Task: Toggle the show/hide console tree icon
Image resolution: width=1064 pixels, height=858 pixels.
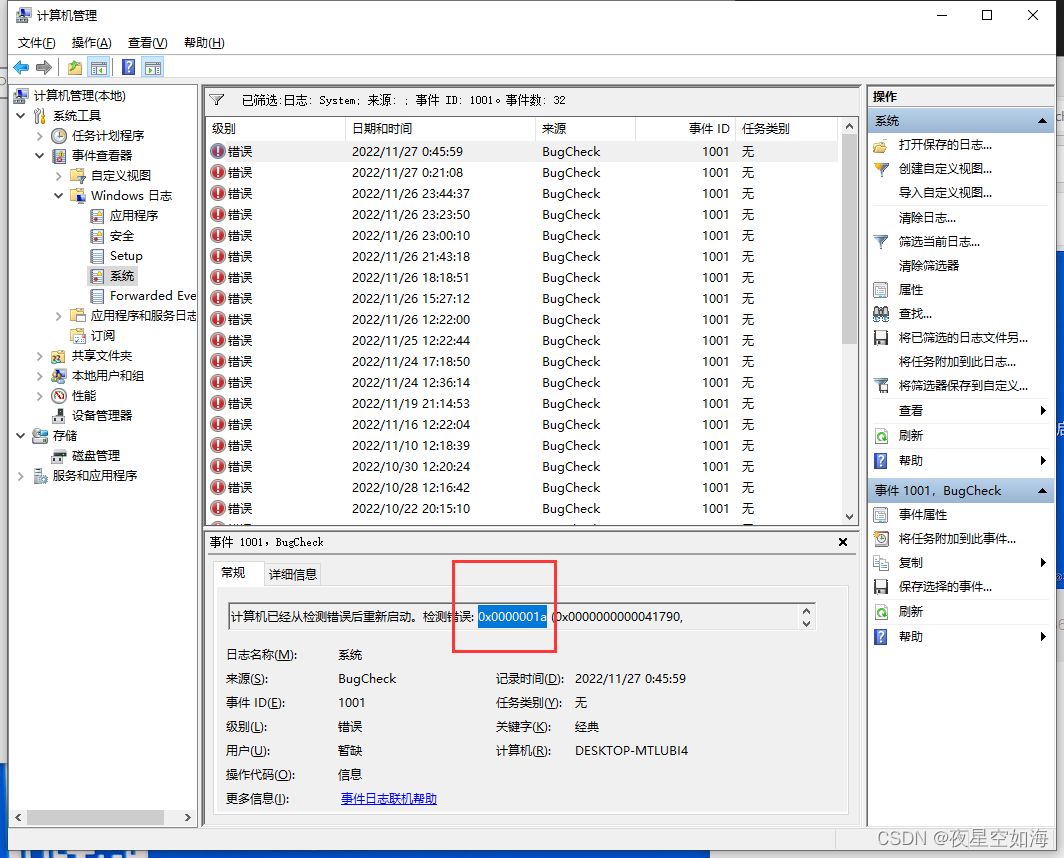Action: 99,67
